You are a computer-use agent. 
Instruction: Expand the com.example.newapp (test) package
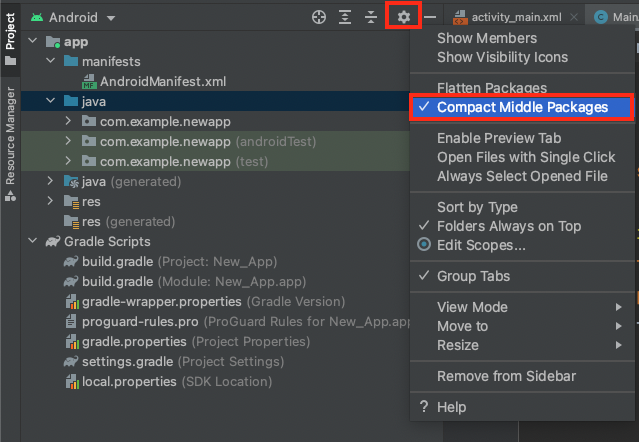[x=68, y=161]
